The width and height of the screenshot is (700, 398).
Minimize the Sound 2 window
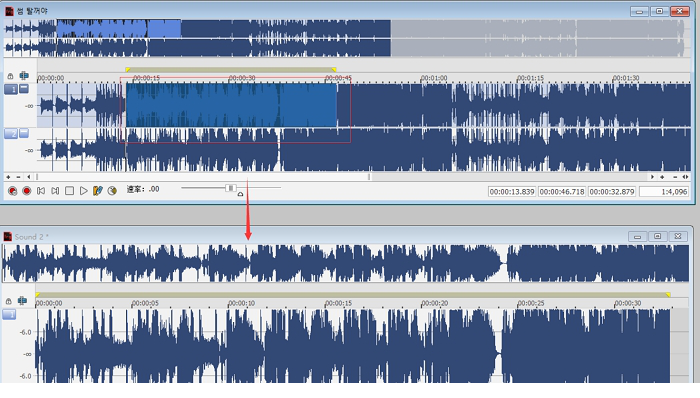638,236
